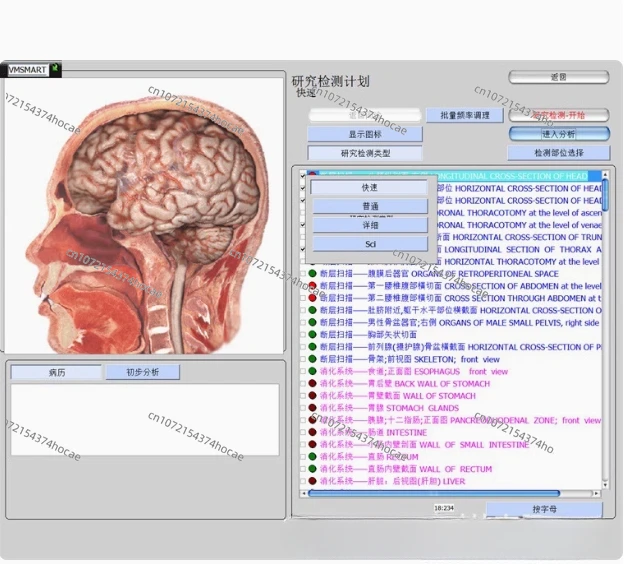628x564 pixels.
Task: Click the 批量频率调理 button
Action: [465, 115]
